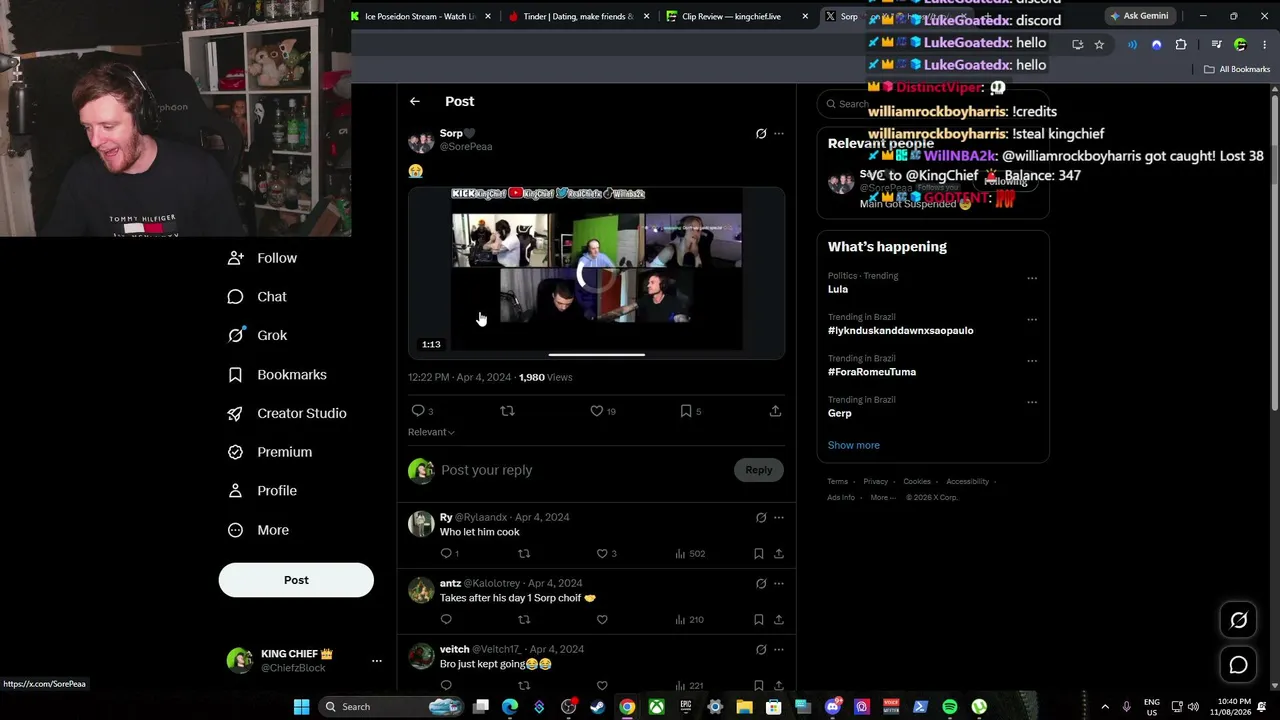
Task: Bookmark Sorp's post with 5 bookmarks
Action: click(686, 411)
